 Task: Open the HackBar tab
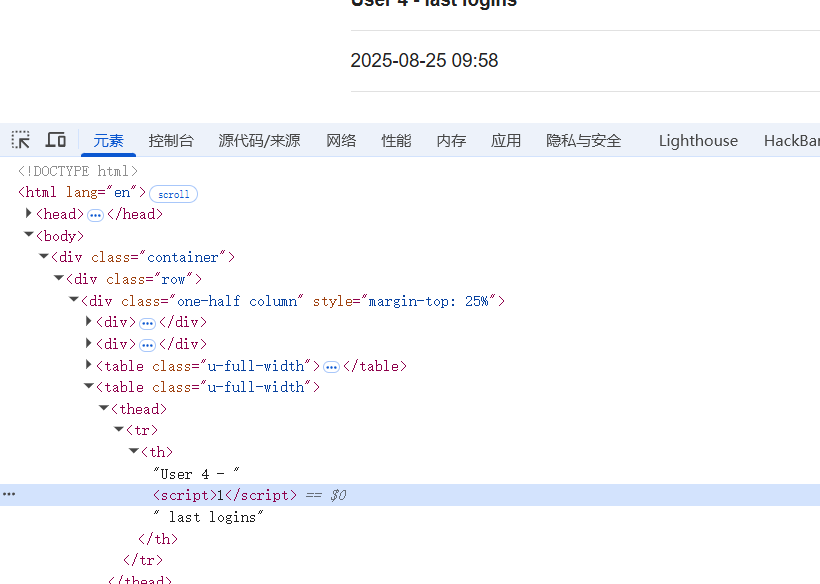click(792, 141)
